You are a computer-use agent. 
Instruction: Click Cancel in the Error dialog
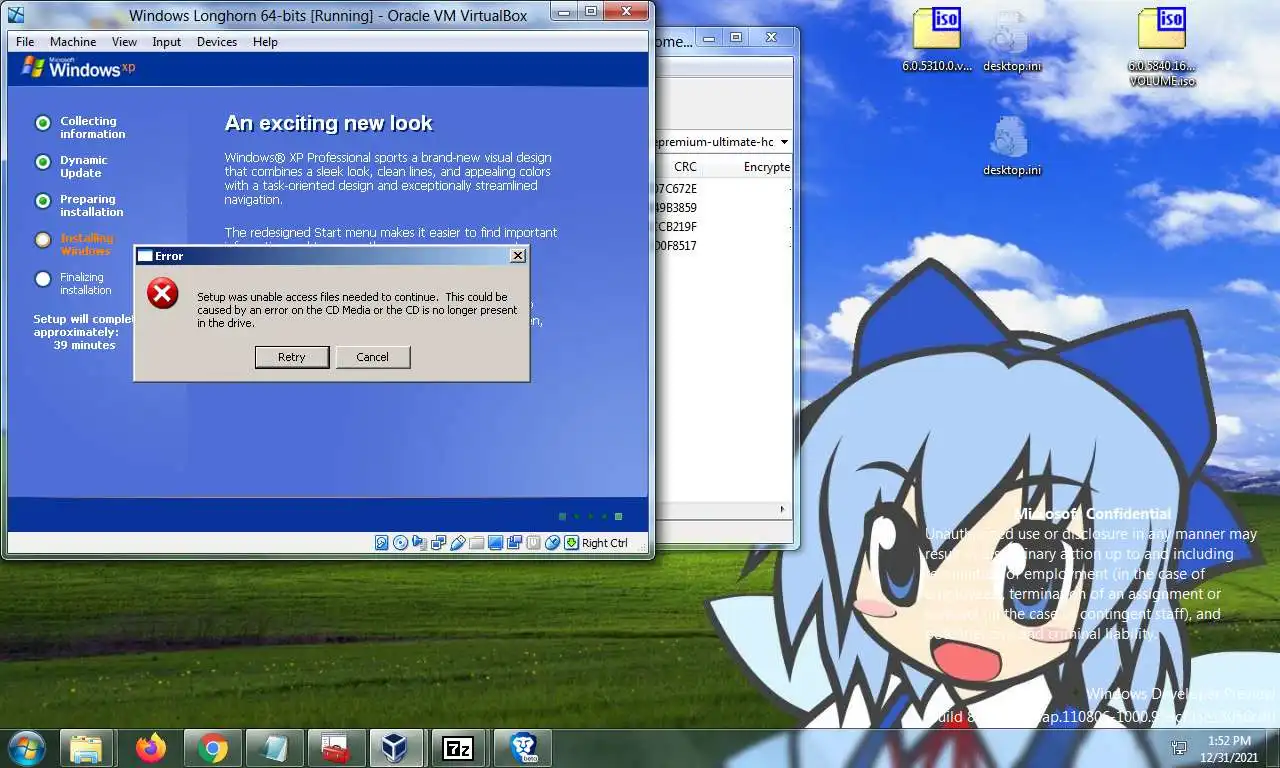[x=372, y=357]
